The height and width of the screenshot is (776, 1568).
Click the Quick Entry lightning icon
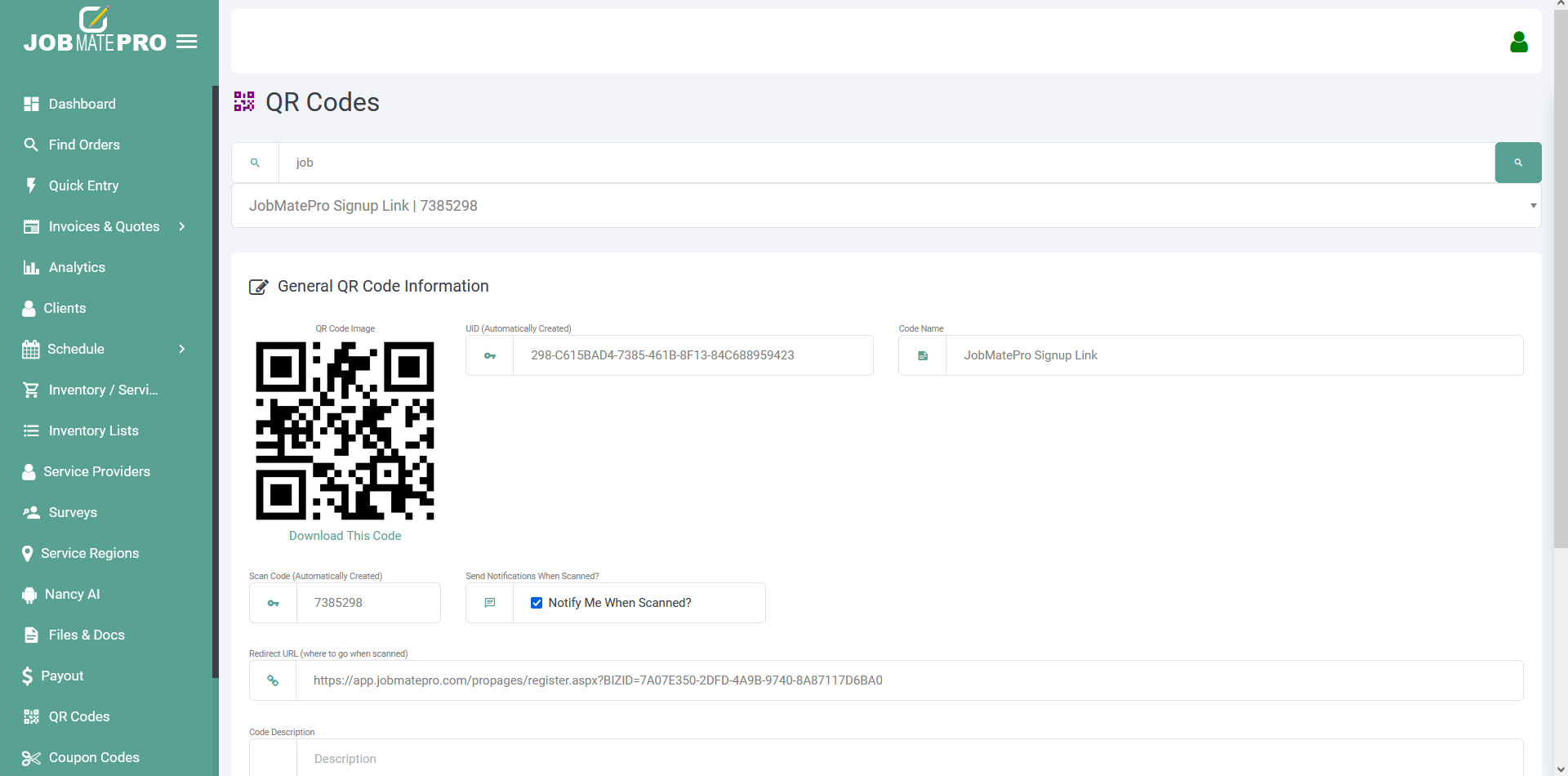[x=31, y=185]
